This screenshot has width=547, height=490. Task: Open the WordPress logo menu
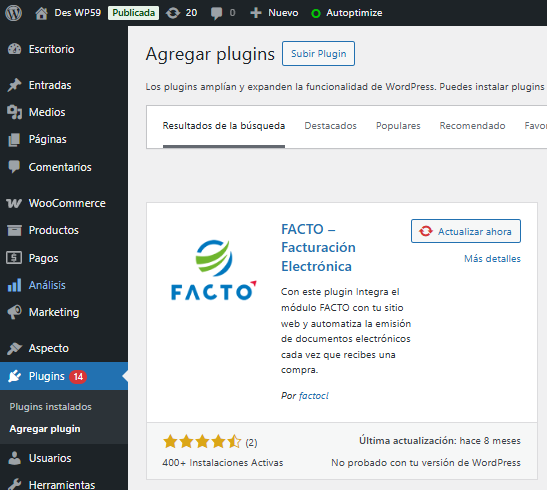pos(14,13)
